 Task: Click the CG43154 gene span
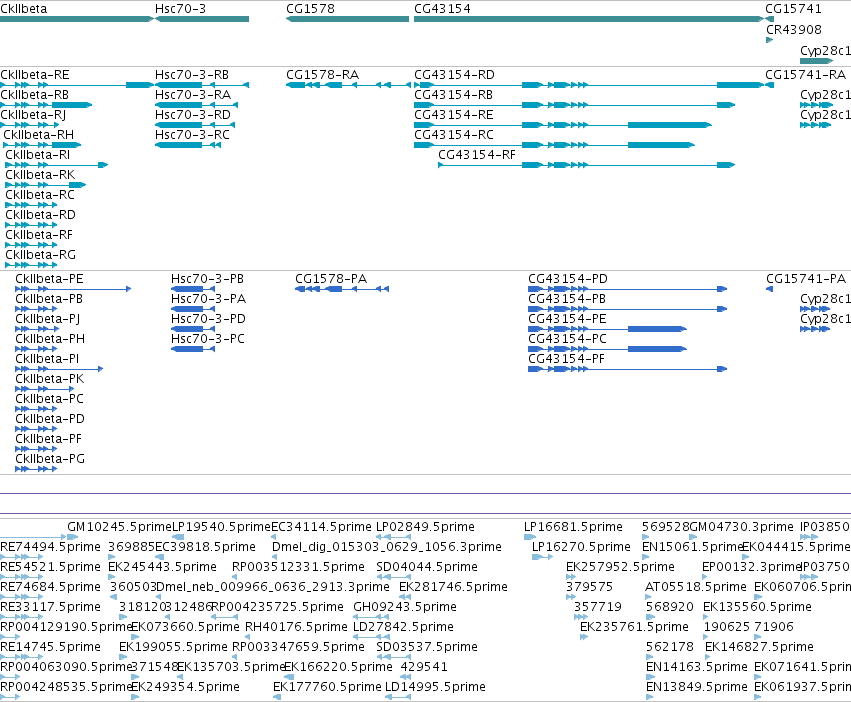click(x=589, y=19)
